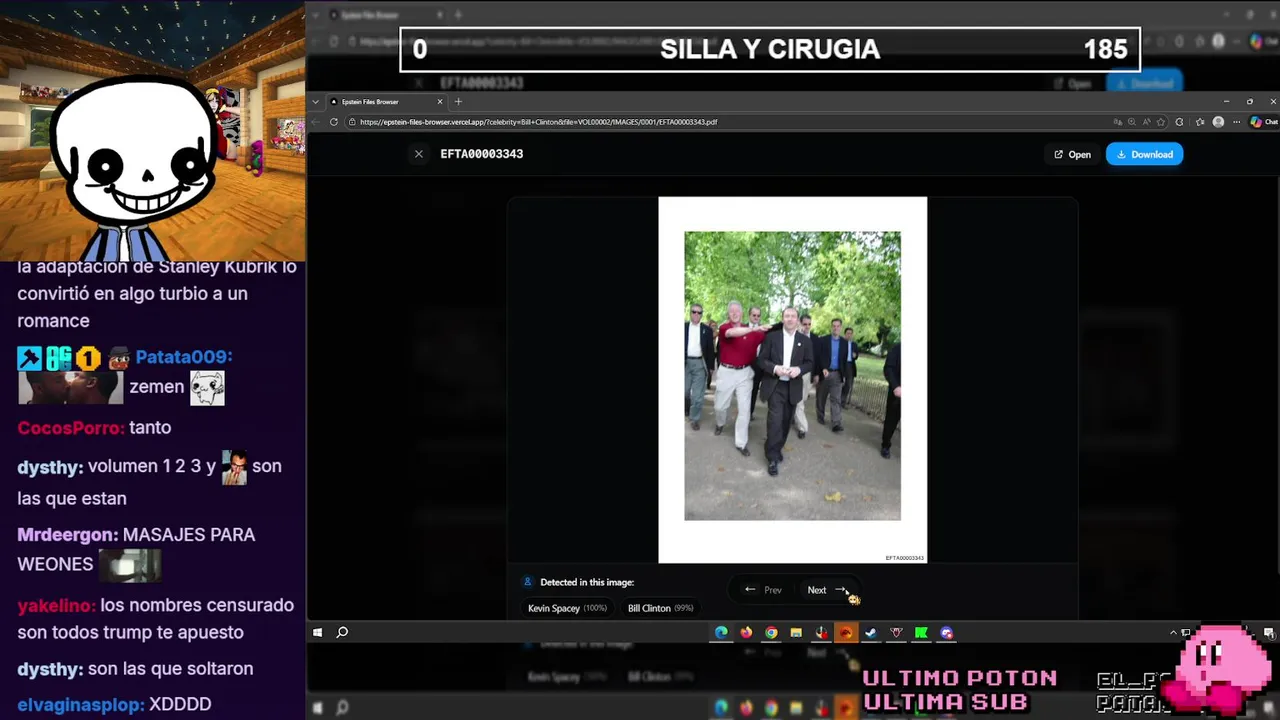
Task: Click the taskbar search icon
Action: (x=342, y=632)
